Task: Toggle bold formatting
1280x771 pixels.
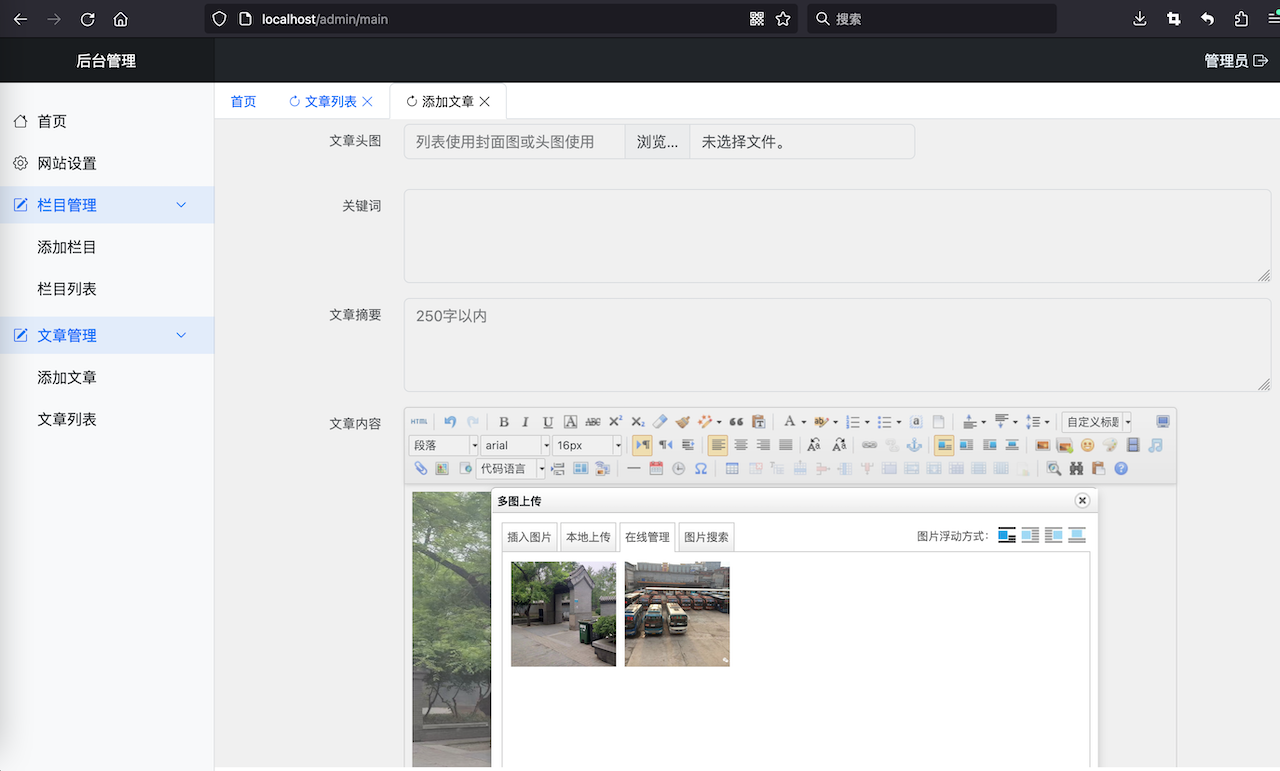Action: pos(503,421)
